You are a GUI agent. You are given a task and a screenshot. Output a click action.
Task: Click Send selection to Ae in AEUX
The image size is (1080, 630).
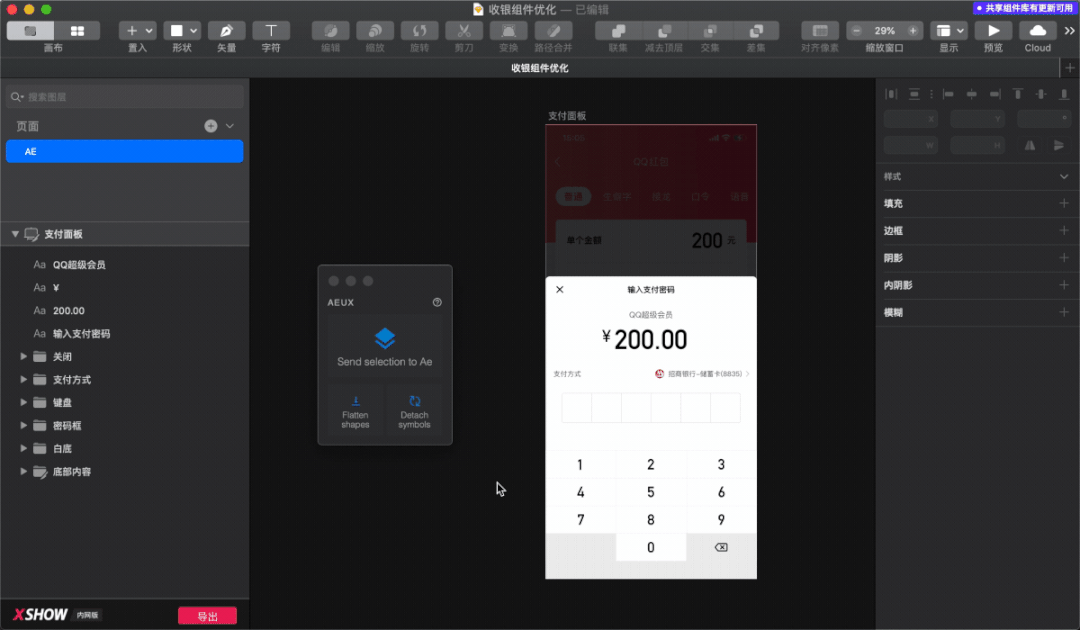385,348
